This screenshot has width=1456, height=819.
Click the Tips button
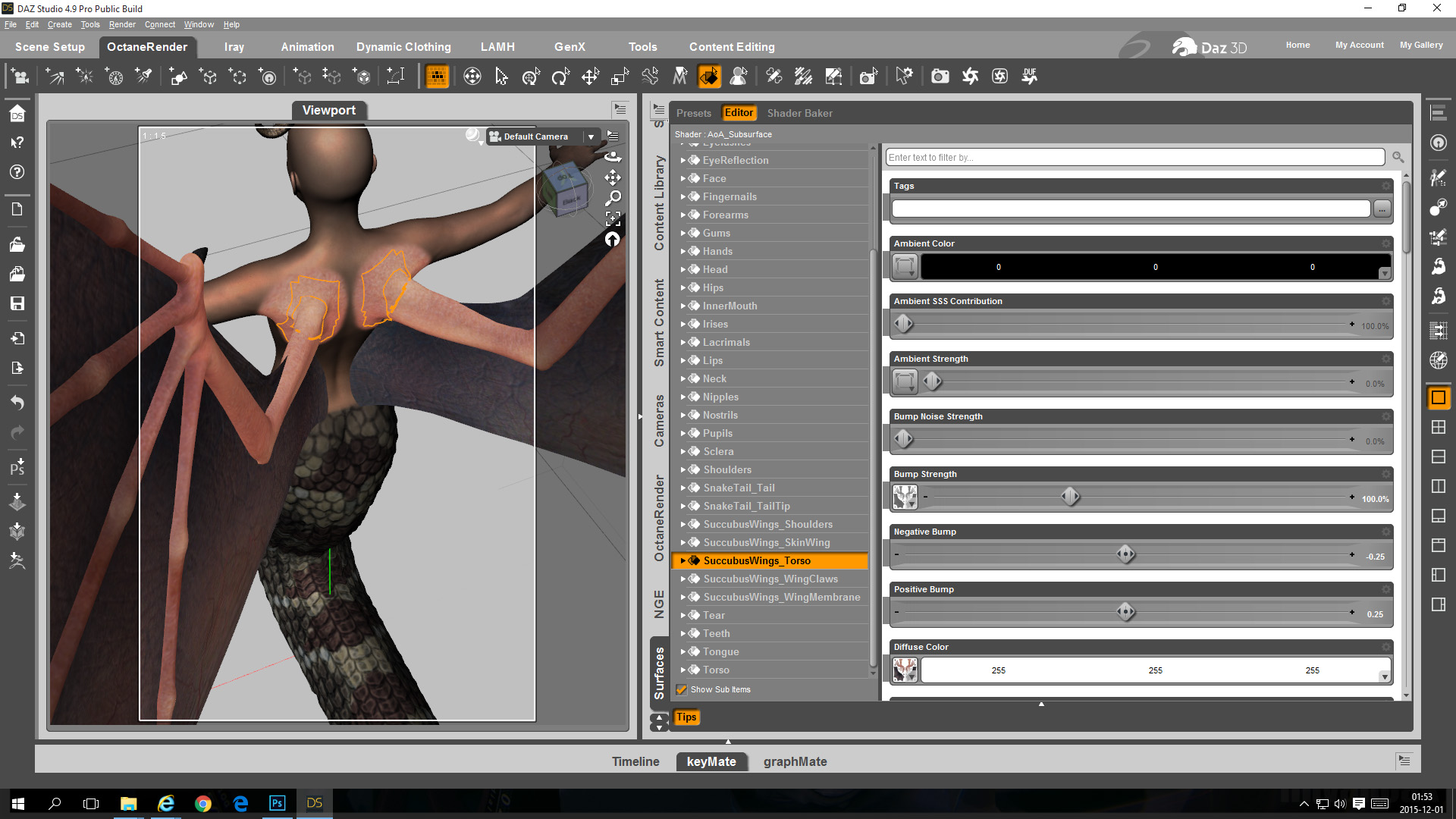pos(686,717)
